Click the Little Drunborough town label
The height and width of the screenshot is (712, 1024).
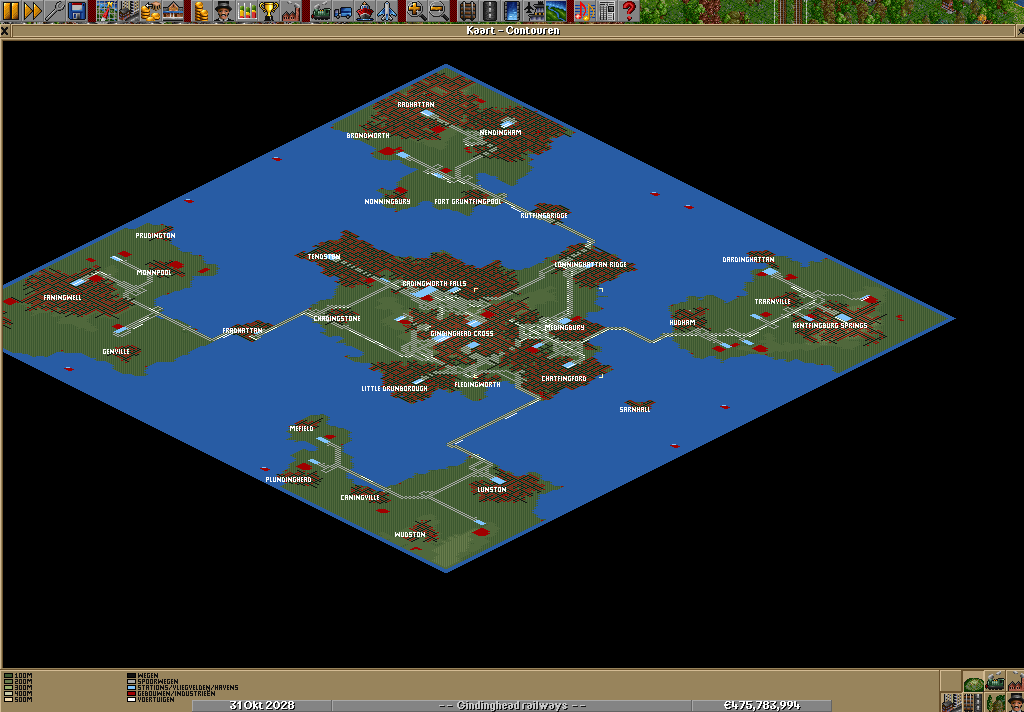pyautogui.click(x=394, y=389)
